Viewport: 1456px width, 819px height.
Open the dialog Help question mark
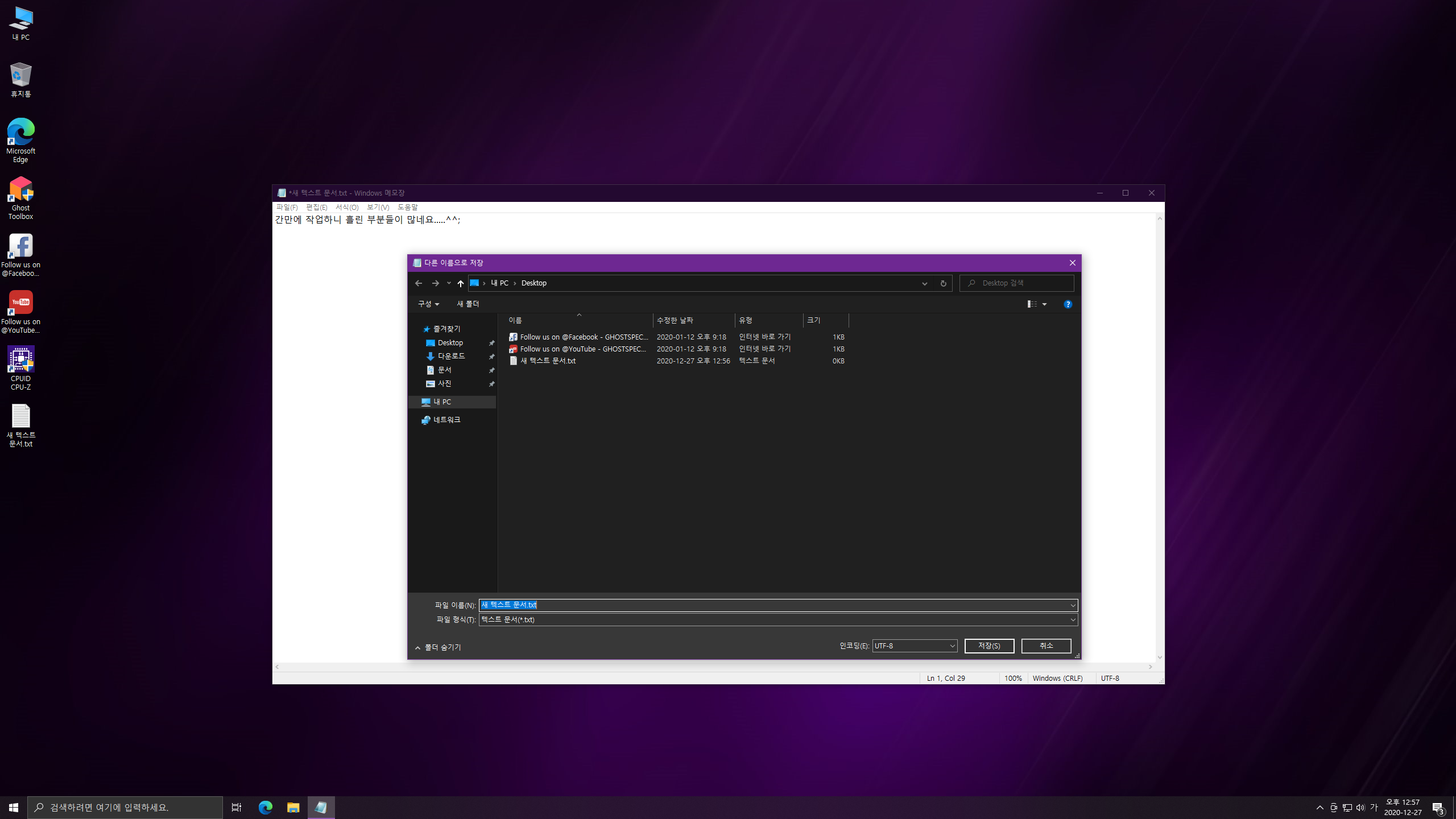(1068, 304)
